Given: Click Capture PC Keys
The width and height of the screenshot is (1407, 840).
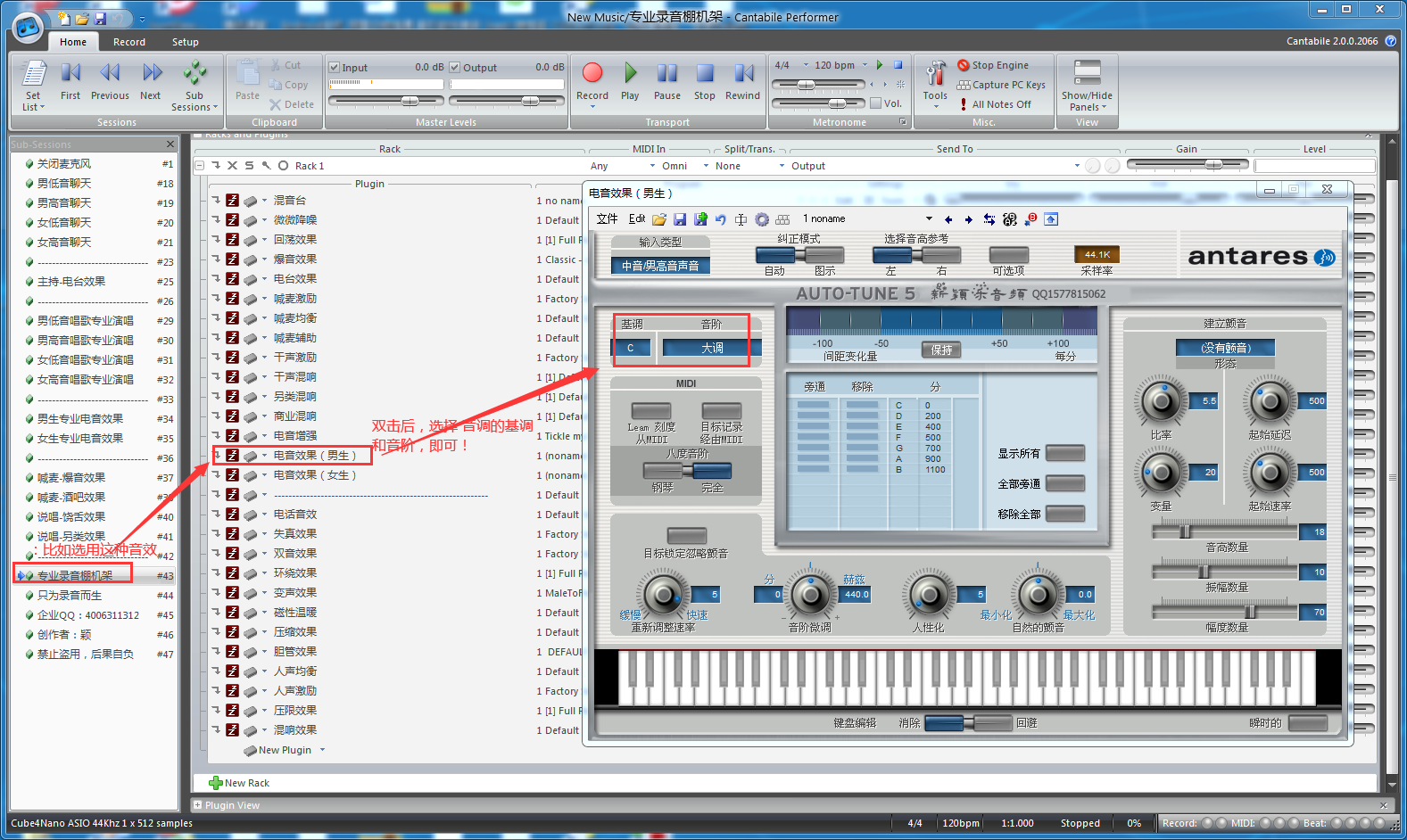Looking at the screenshot, I should [1002, 85].
